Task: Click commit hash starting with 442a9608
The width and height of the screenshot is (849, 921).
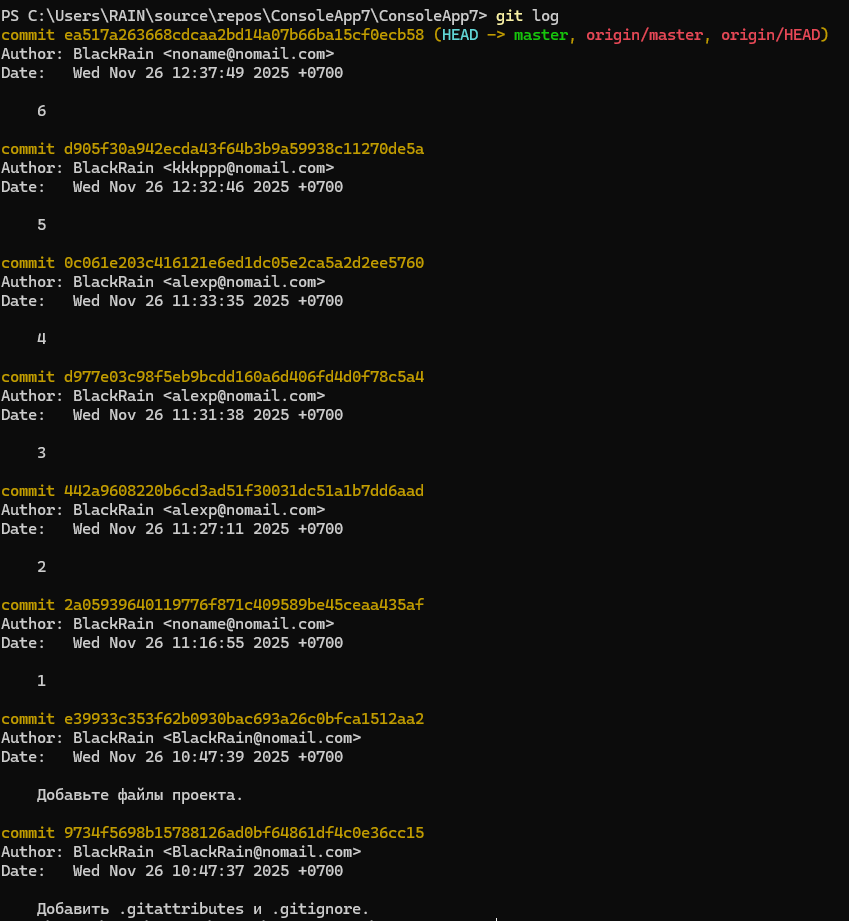Action: 244,491
